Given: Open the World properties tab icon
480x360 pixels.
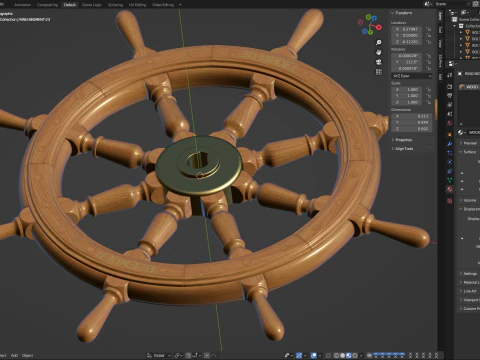Looking at the screenshot, I should tap(450, 123).
